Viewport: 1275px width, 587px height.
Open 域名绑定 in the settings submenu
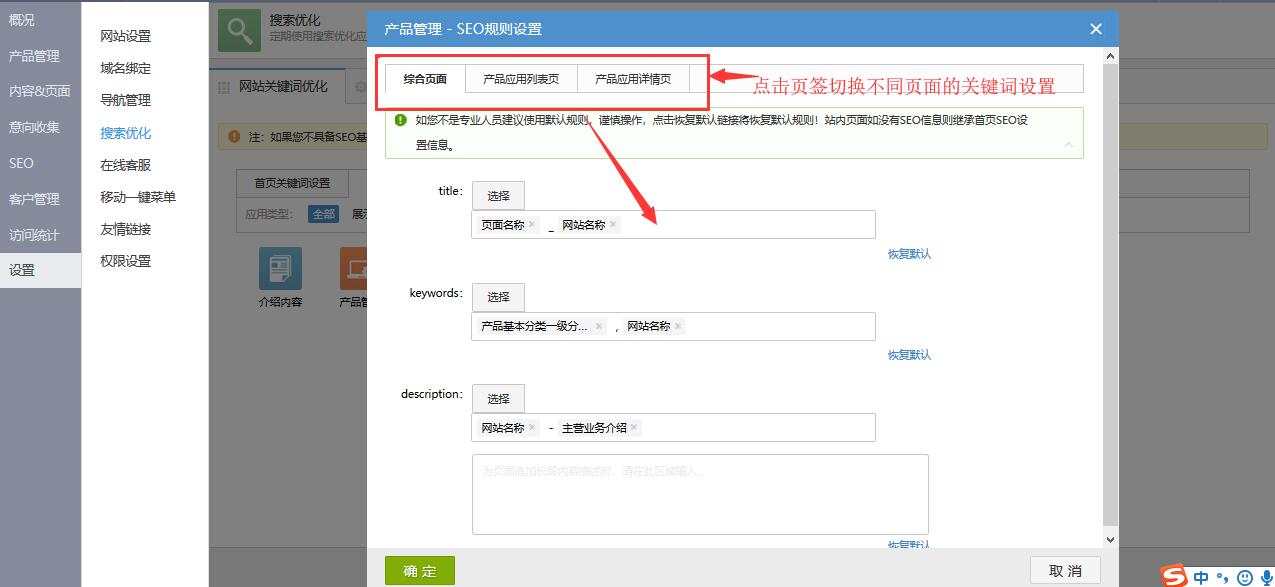coord(125,68)
